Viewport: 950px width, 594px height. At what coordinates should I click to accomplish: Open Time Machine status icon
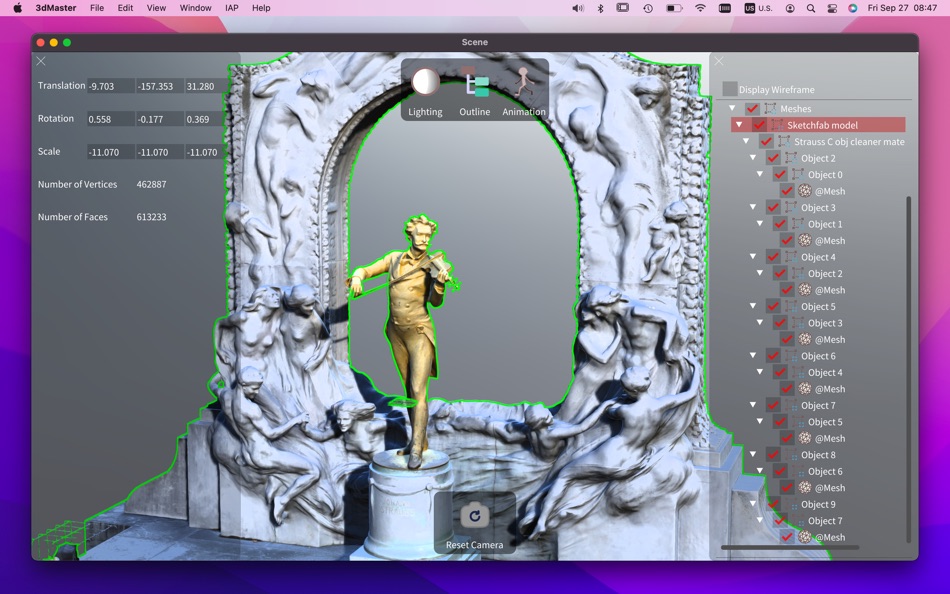(x=648, y=8)
